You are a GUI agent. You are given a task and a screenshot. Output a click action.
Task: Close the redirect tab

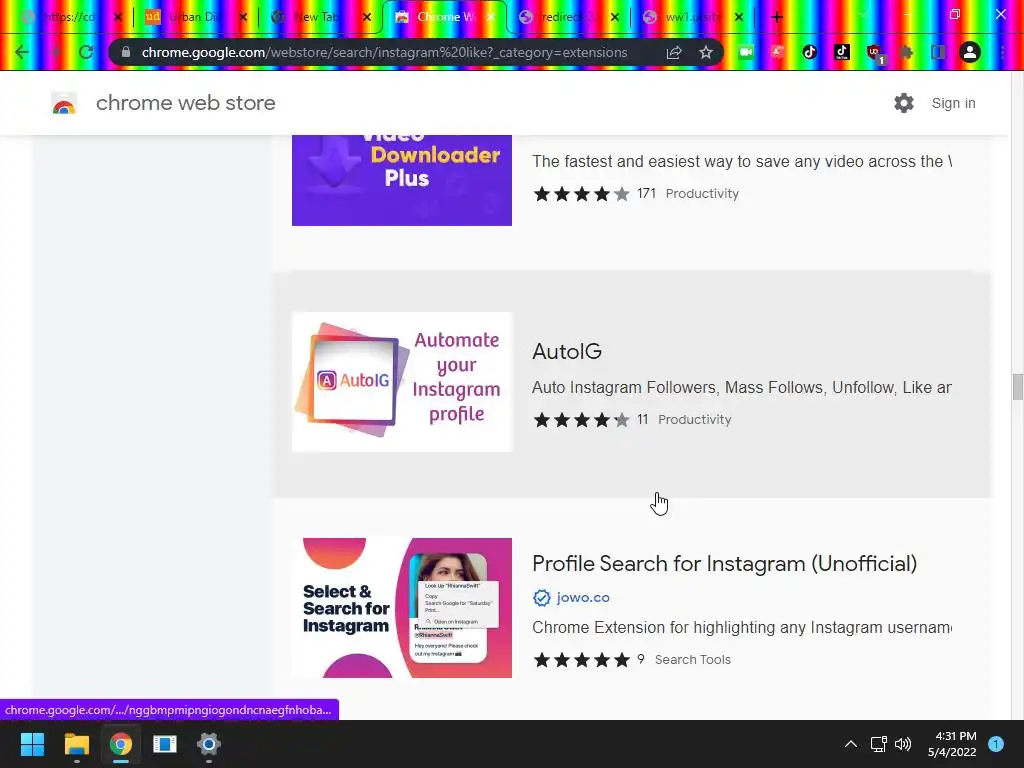(615, 17)
